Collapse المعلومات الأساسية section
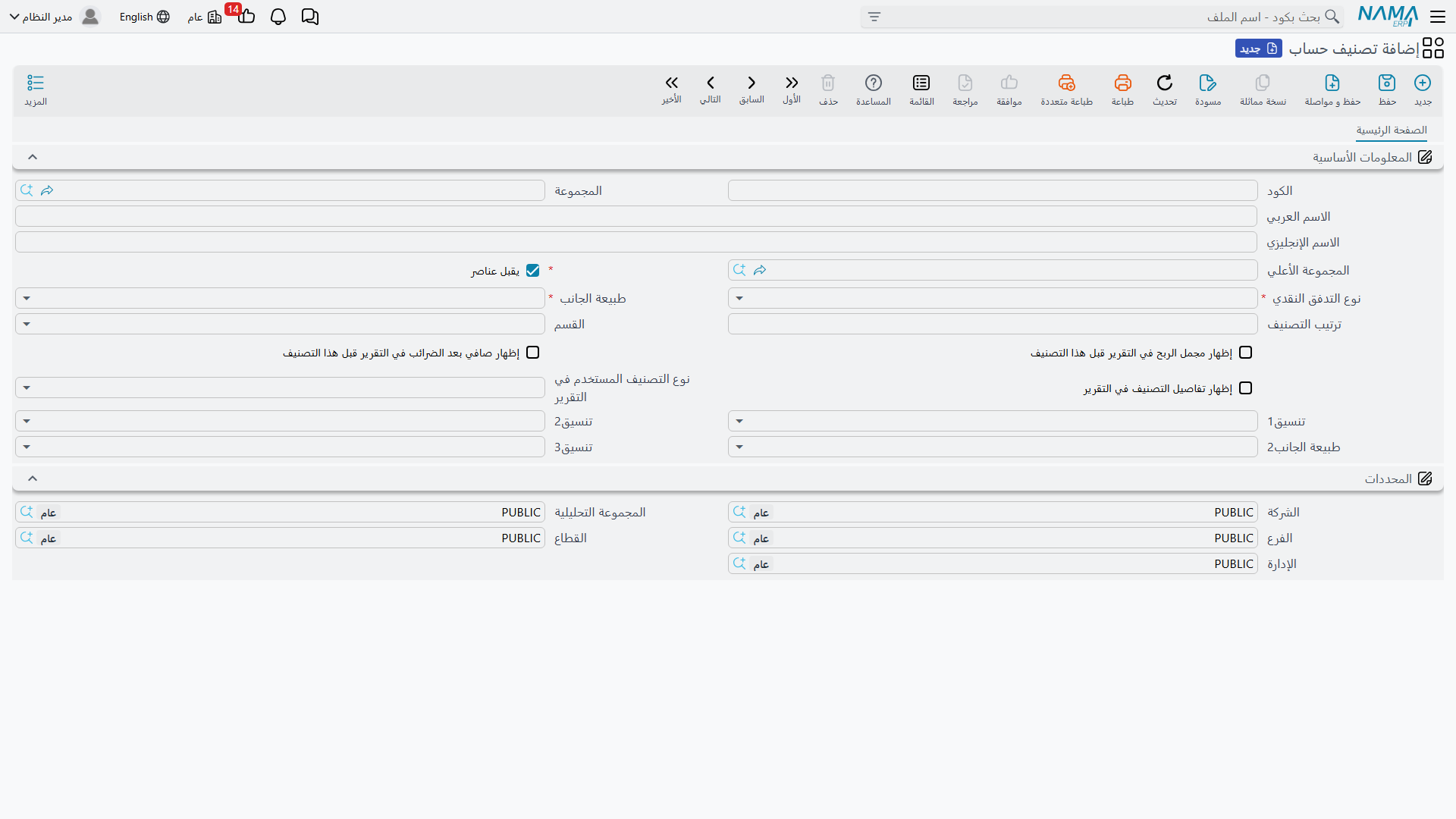1456x819 pixels. point(33,157)
